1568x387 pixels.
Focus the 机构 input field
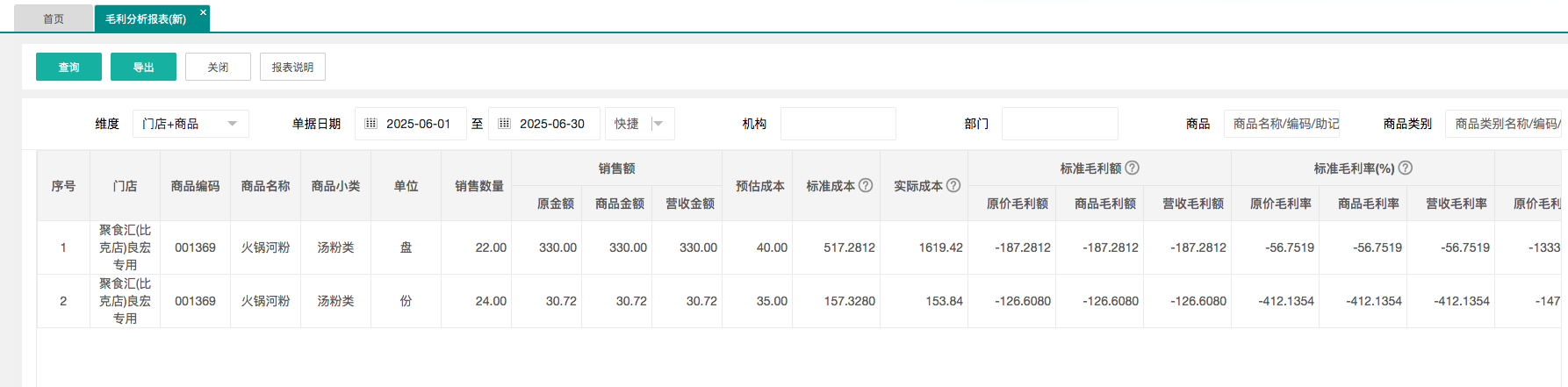point(838,124)
